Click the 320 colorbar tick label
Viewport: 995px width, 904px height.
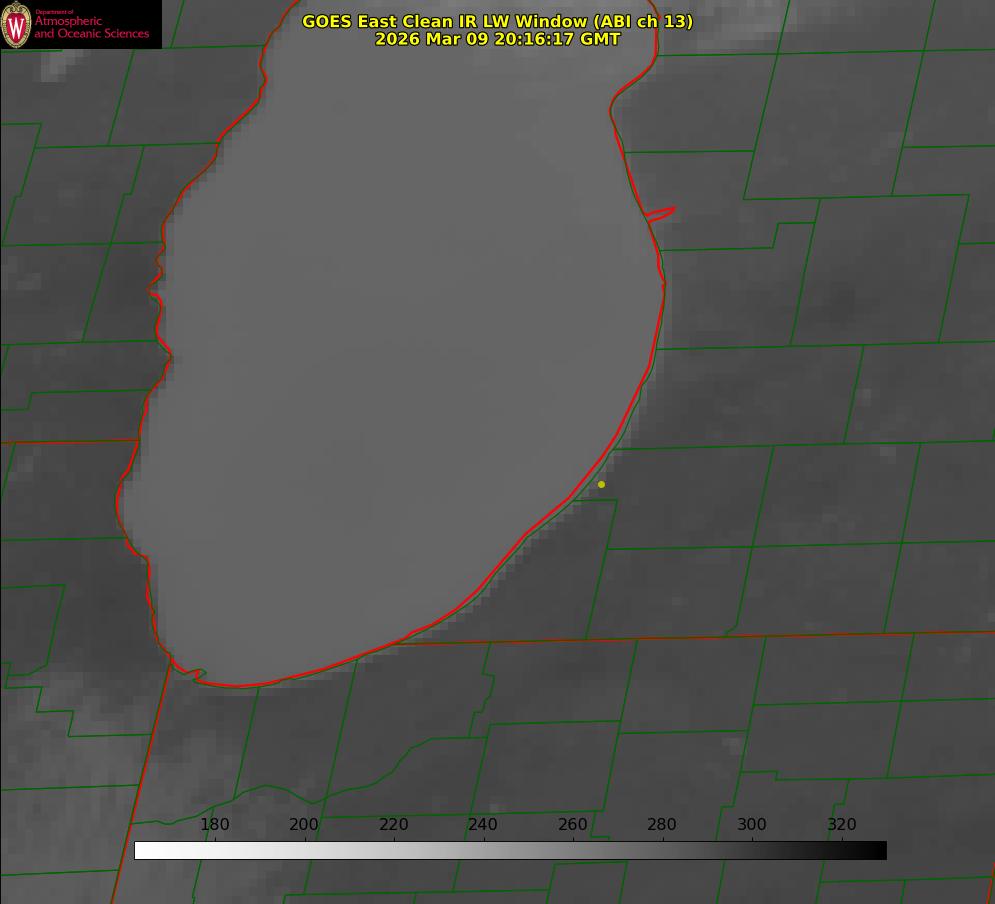click(x=842, y=825)
